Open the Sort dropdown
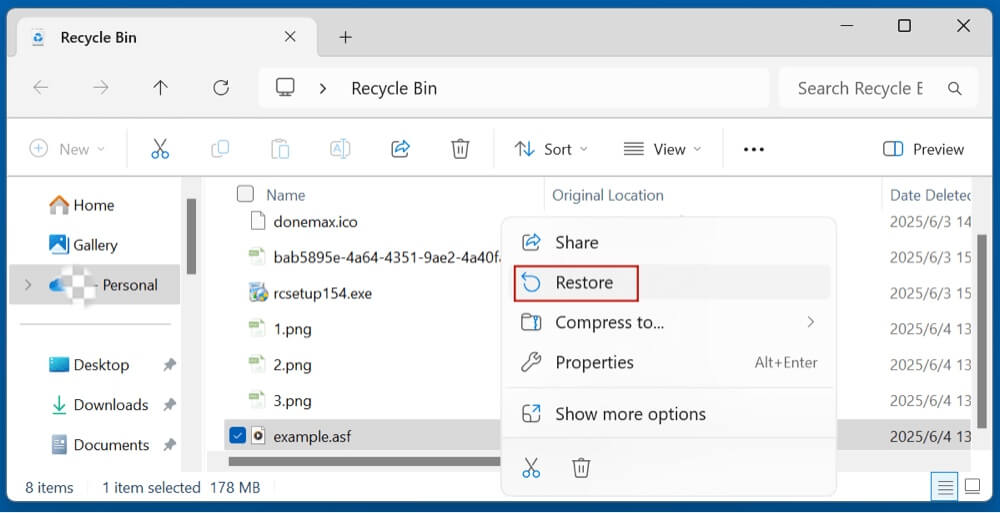 pos(551,149)
